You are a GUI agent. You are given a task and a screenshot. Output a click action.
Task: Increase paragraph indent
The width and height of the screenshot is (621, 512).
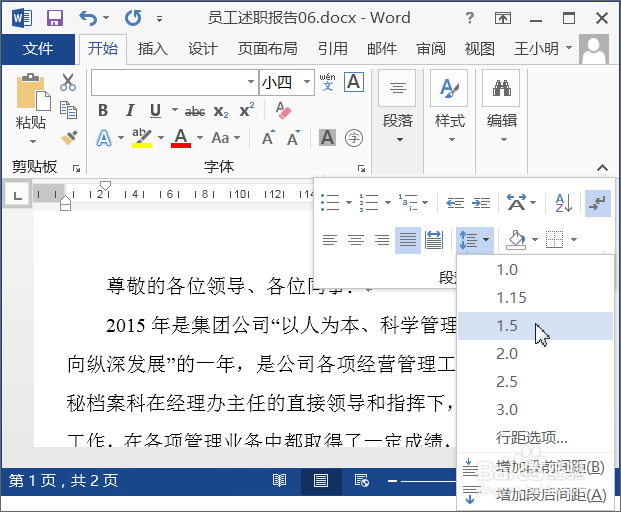pos(481,203)
